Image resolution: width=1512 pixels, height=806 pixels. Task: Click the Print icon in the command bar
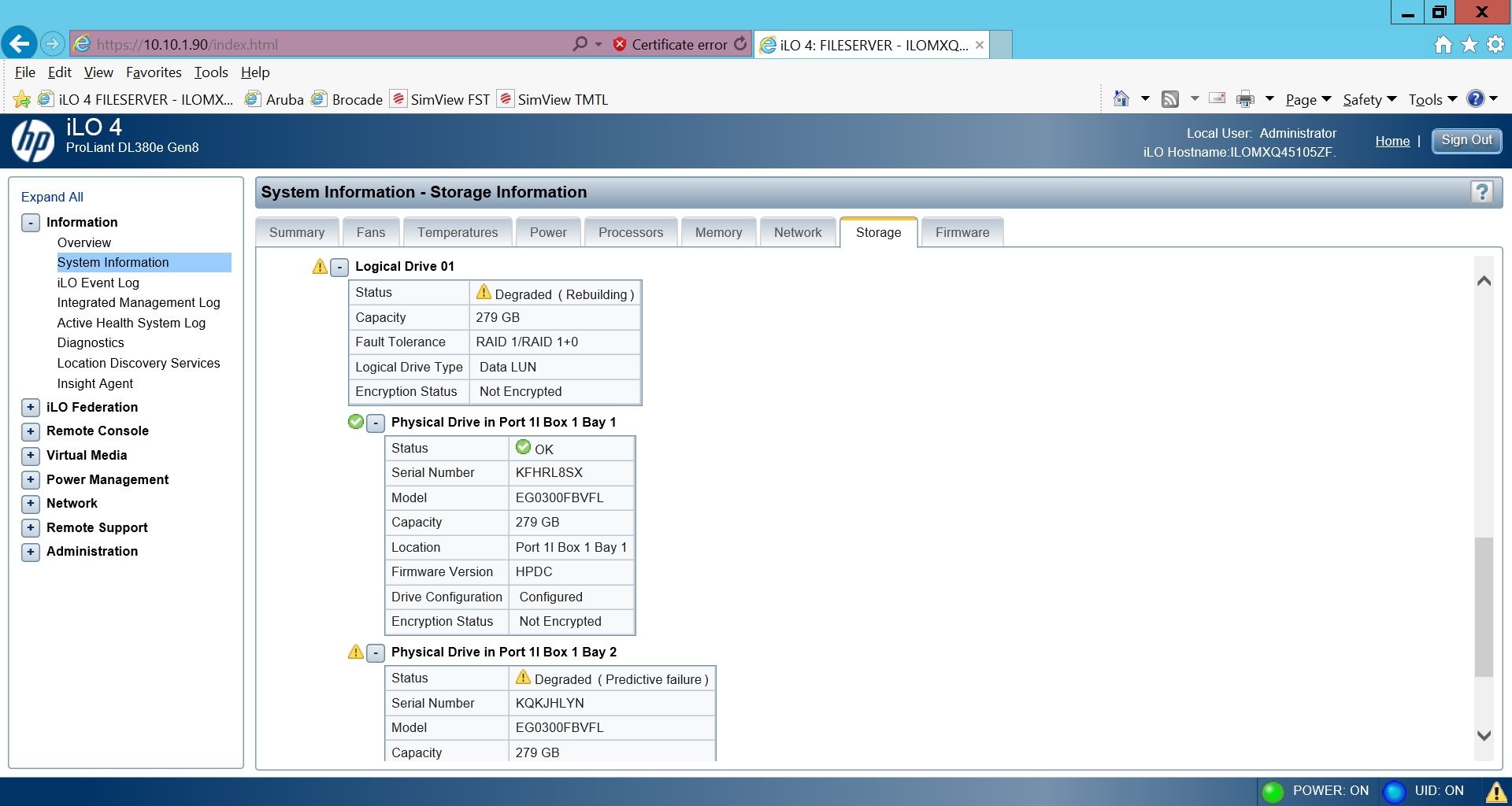[x=1245, y=99]
